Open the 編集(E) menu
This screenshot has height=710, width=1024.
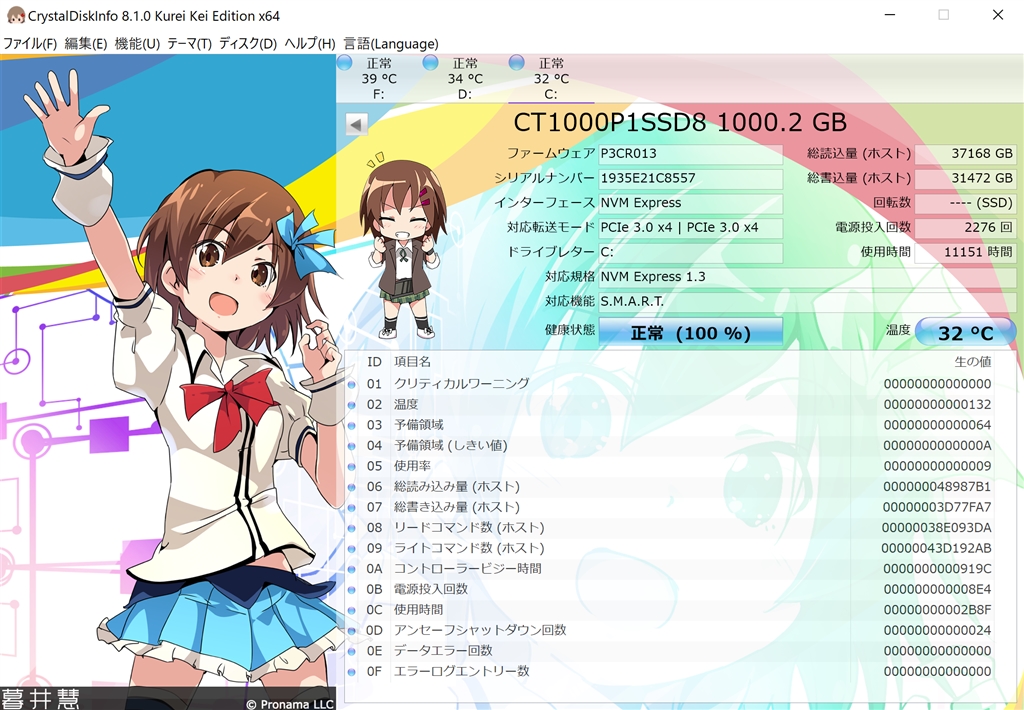click(86, 44)
